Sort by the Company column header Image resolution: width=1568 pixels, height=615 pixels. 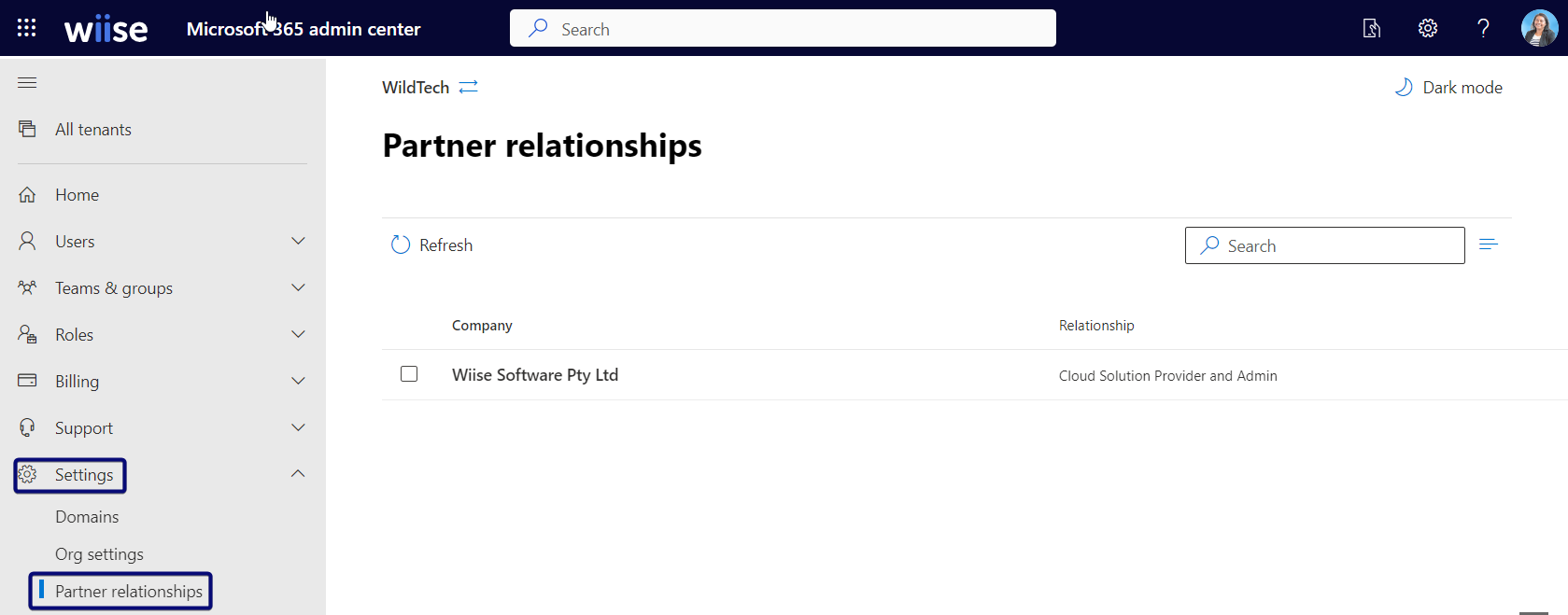pyautogui.click(x=482, y=326)
